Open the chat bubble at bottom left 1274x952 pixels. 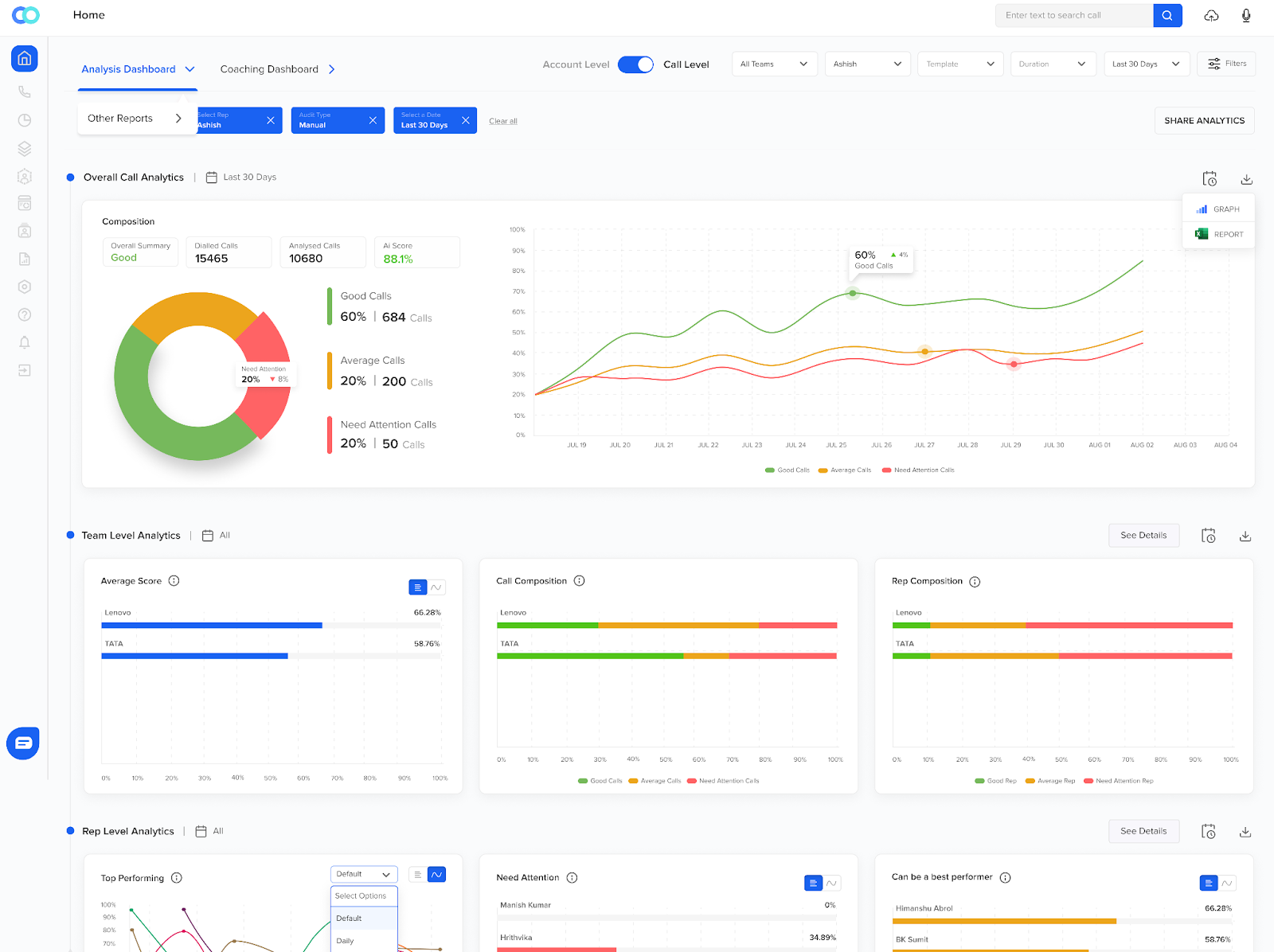coord(23,743)
